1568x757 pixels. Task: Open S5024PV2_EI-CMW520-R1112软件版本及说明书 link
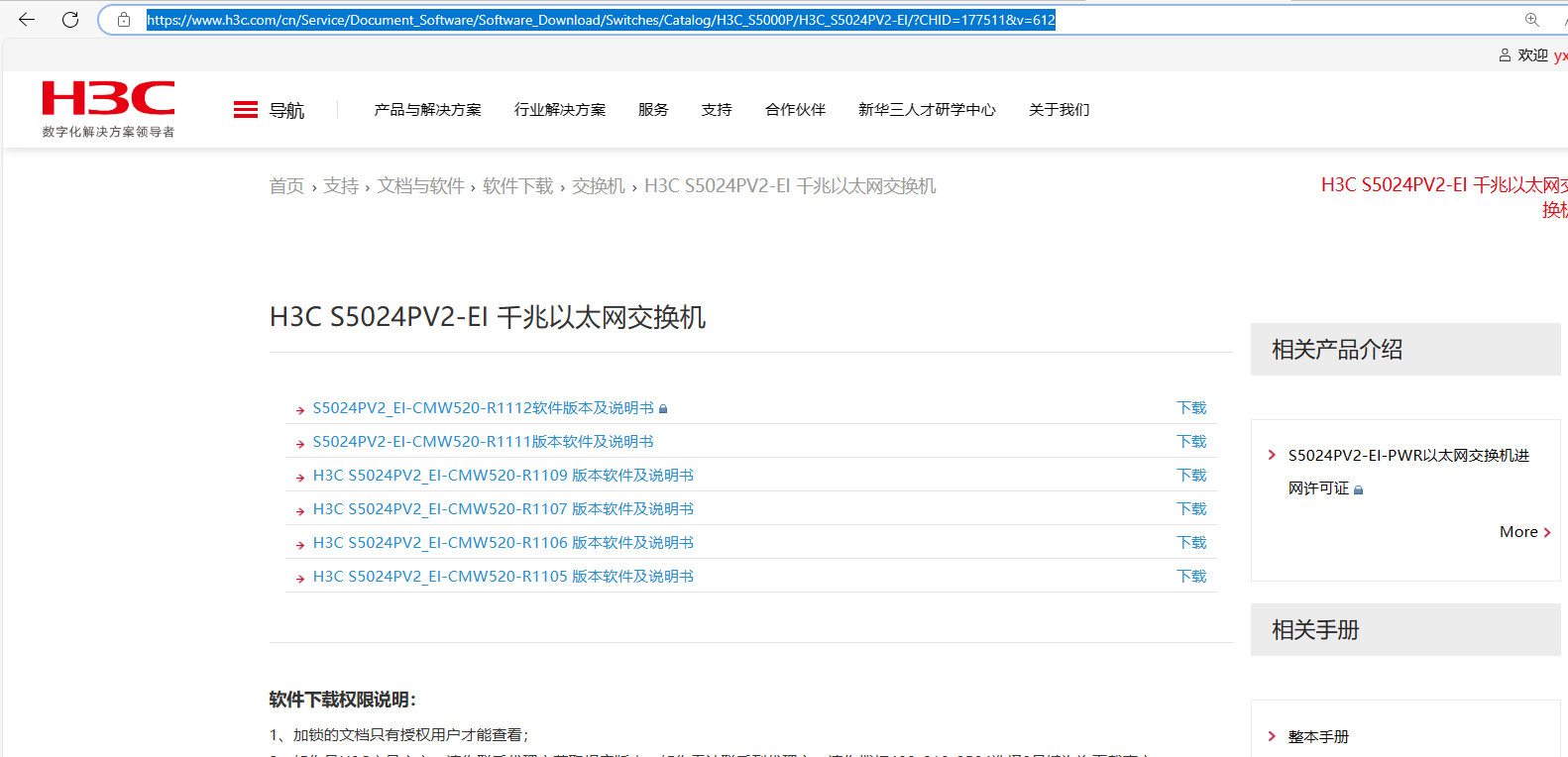[x=484, y=408]
